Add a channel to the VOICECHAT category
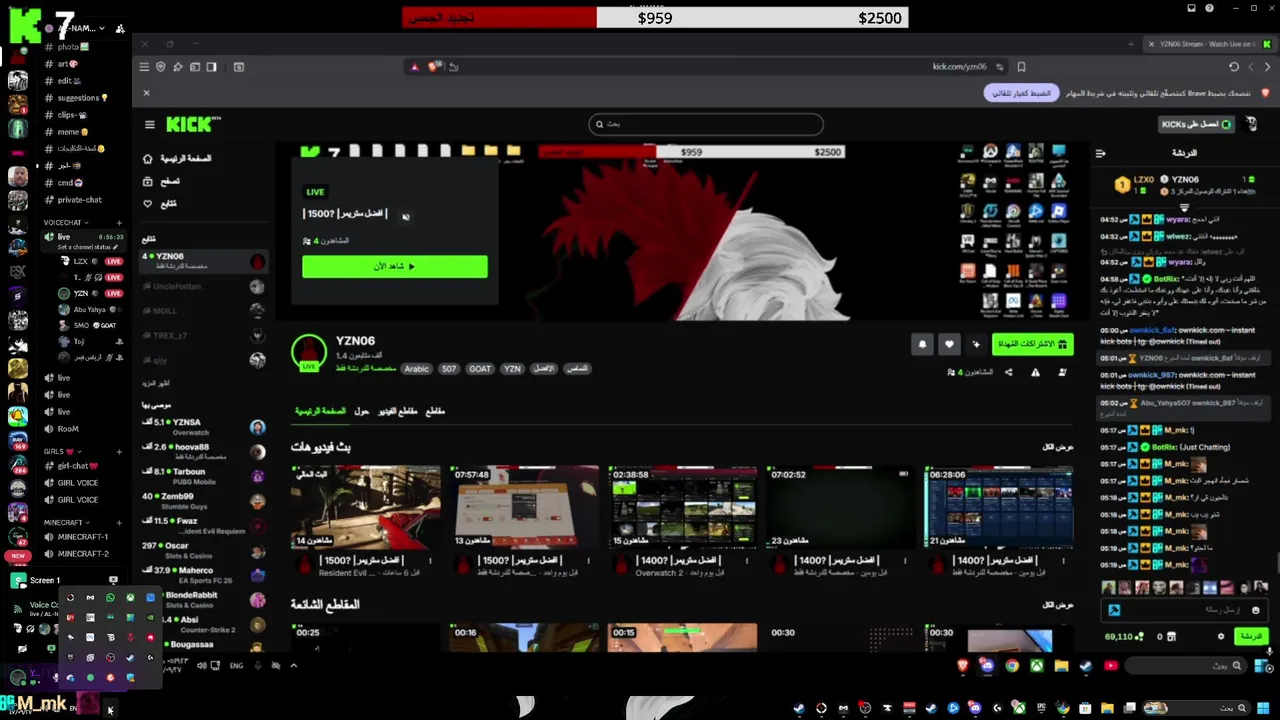 119,222
